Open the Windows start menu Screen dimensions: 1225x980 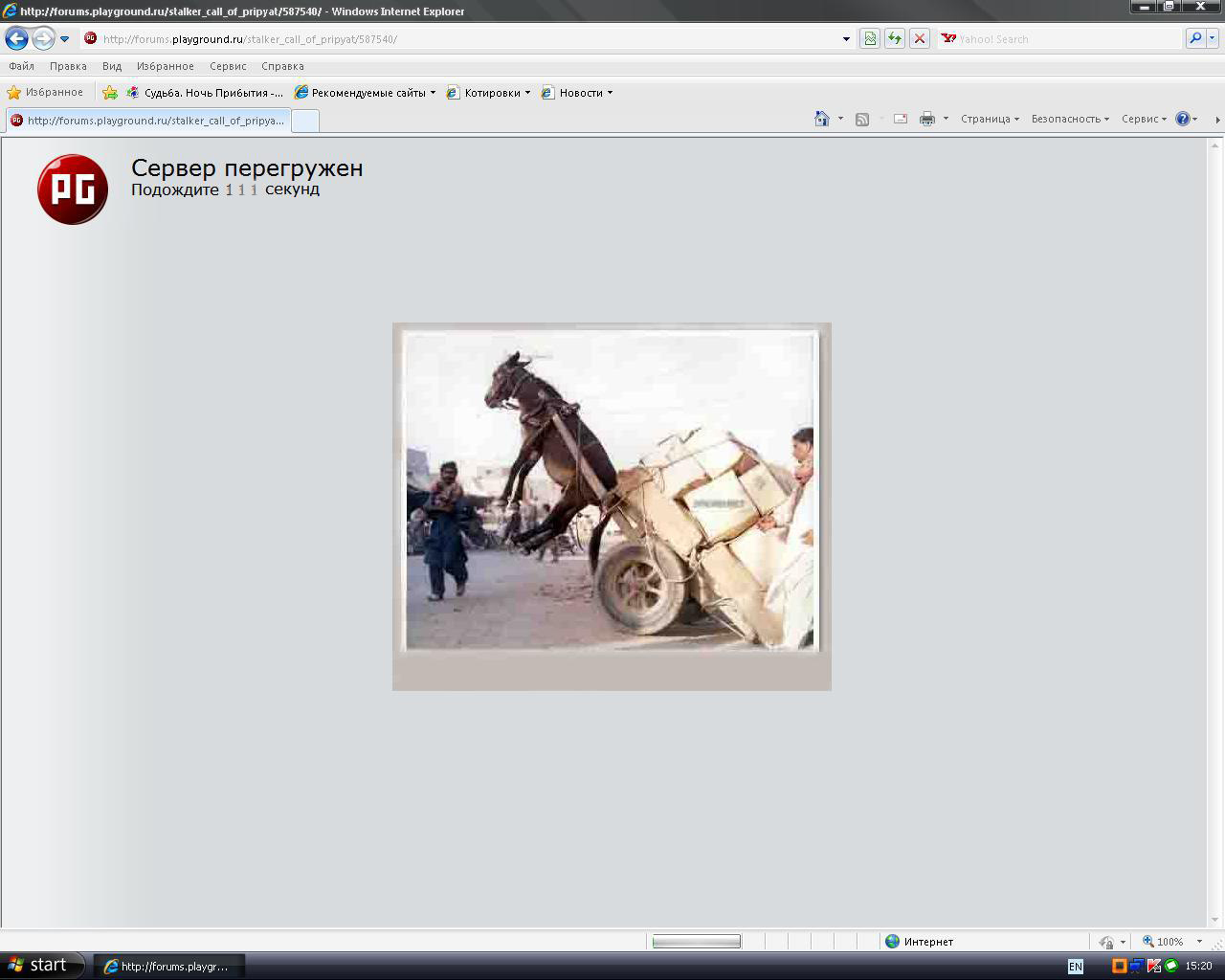[x=42, y=965]
